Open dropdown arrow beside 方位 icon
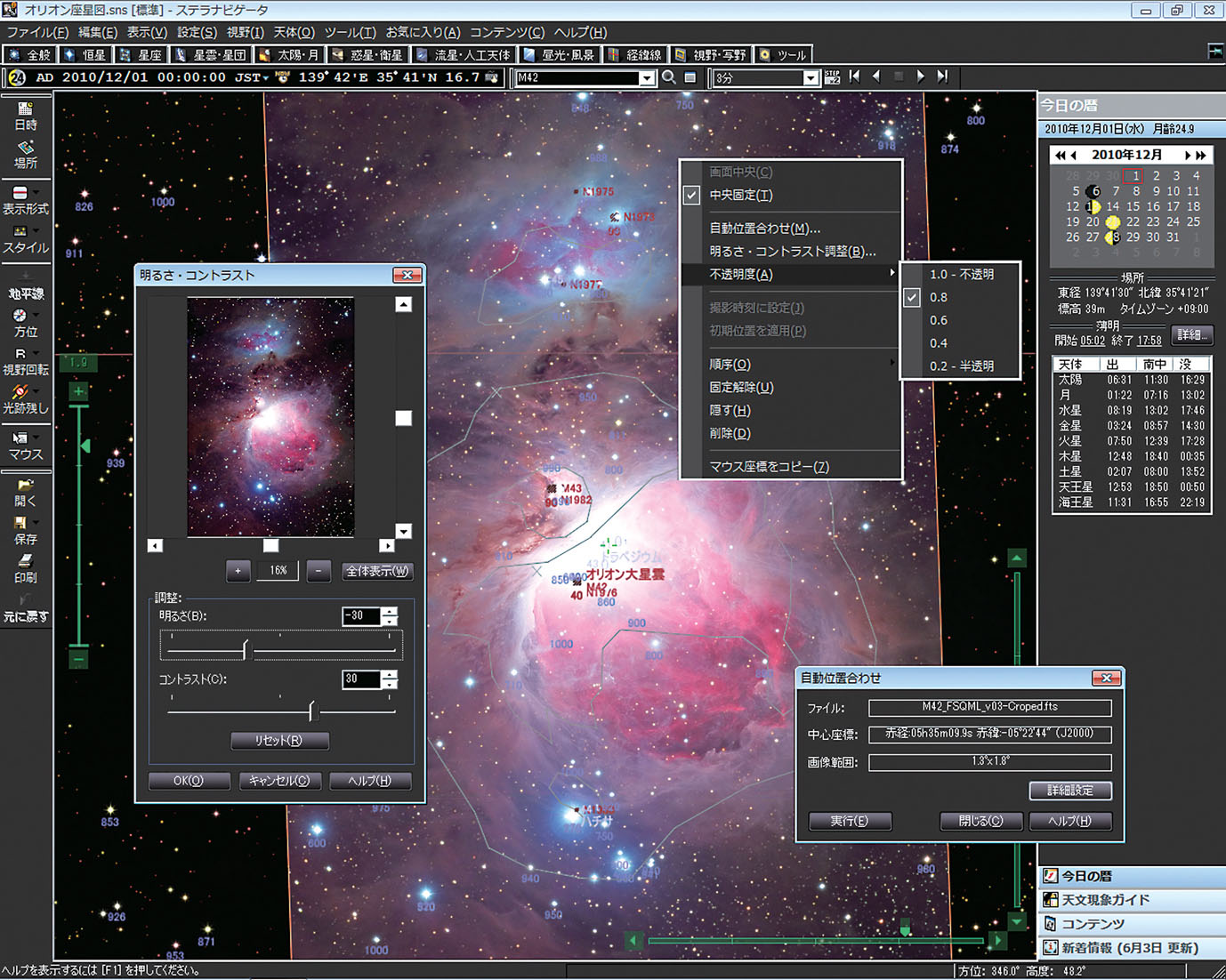The height and width of the screenshot is (980, 1226). pos(36,314)
